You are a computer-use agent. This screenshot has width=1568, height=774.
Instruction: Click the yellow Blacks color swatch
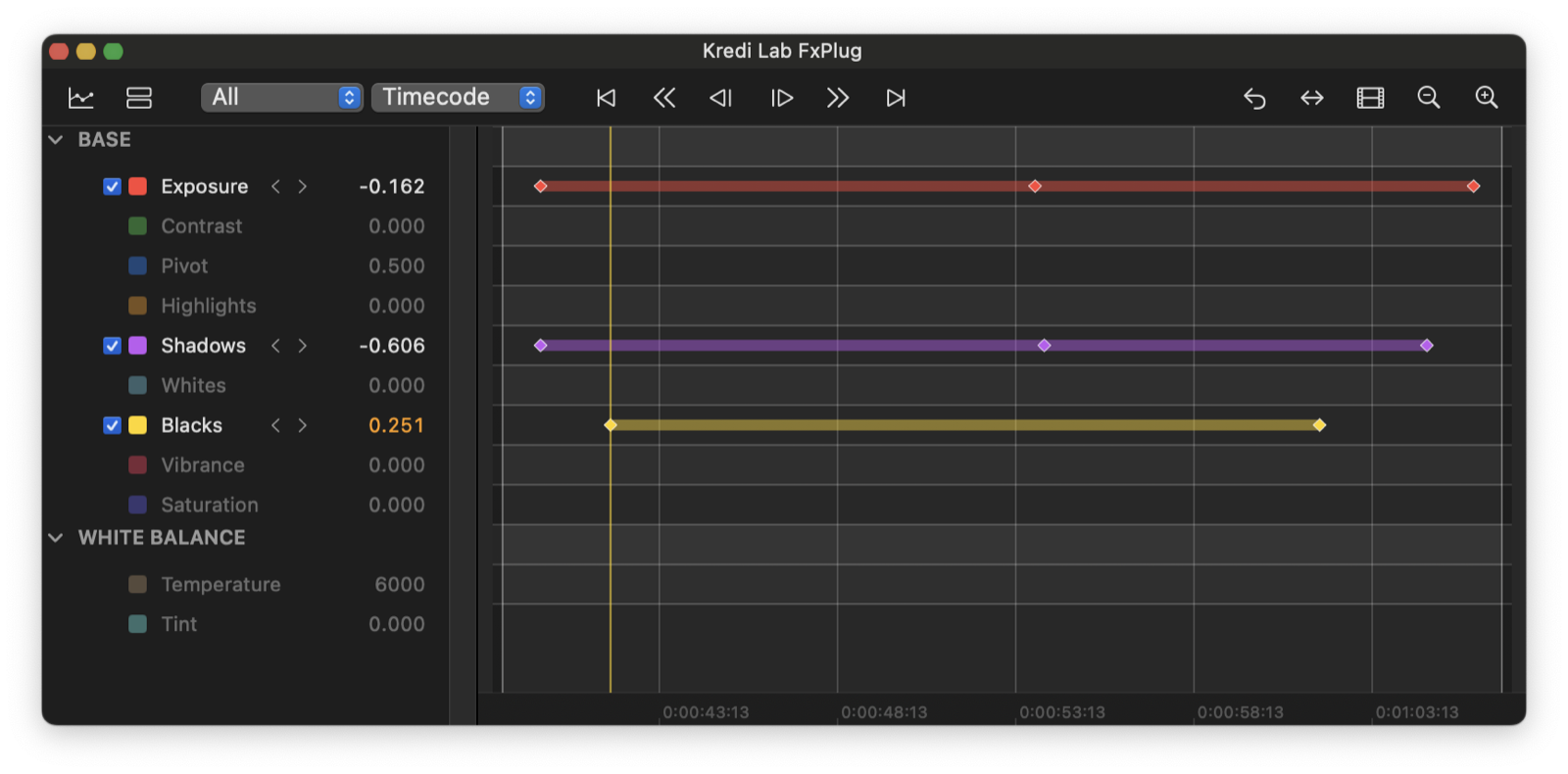point(138,425)
